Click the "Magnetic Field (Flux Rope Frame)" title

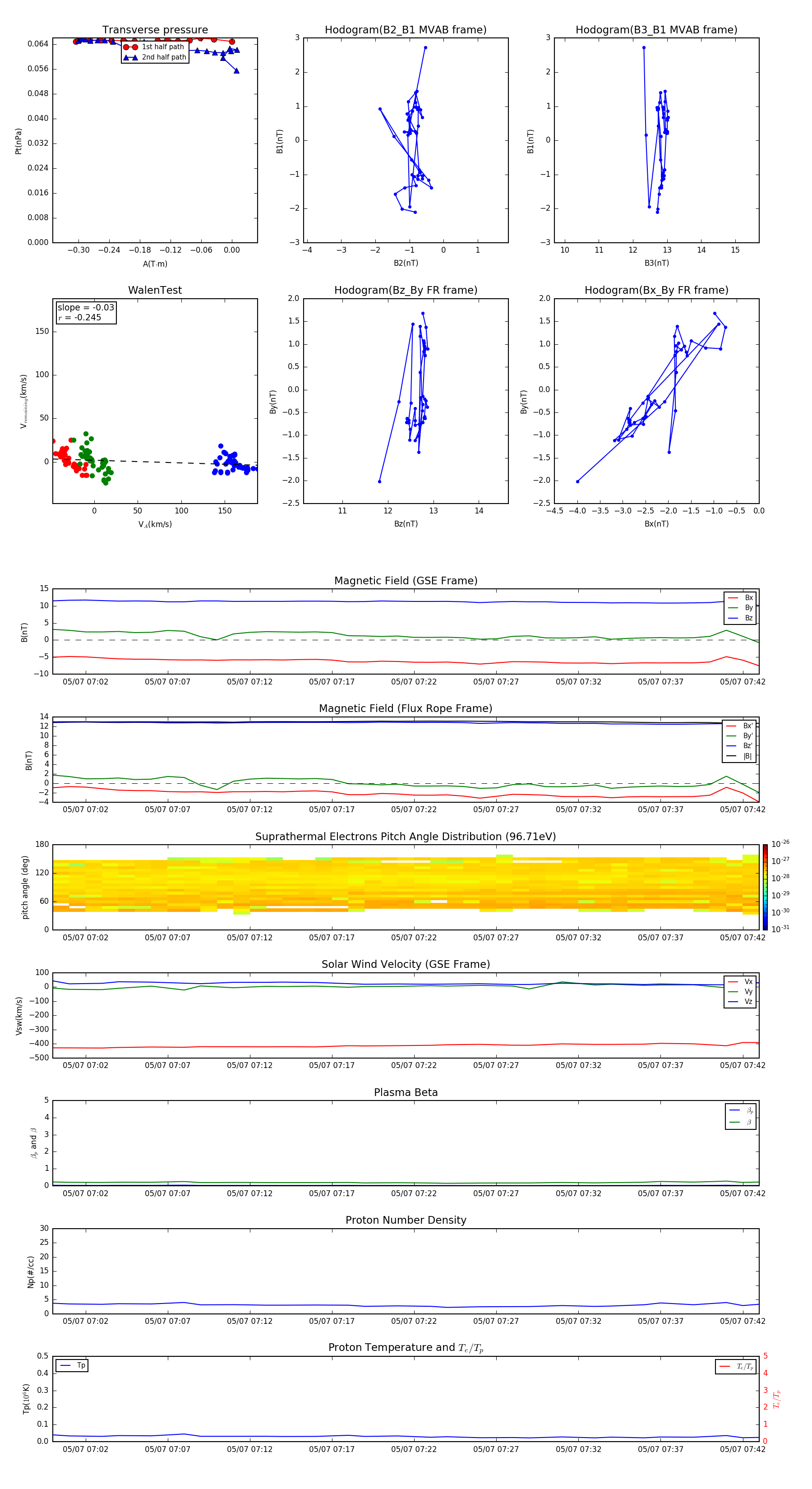pyautogui.click(x=406, y=709)
